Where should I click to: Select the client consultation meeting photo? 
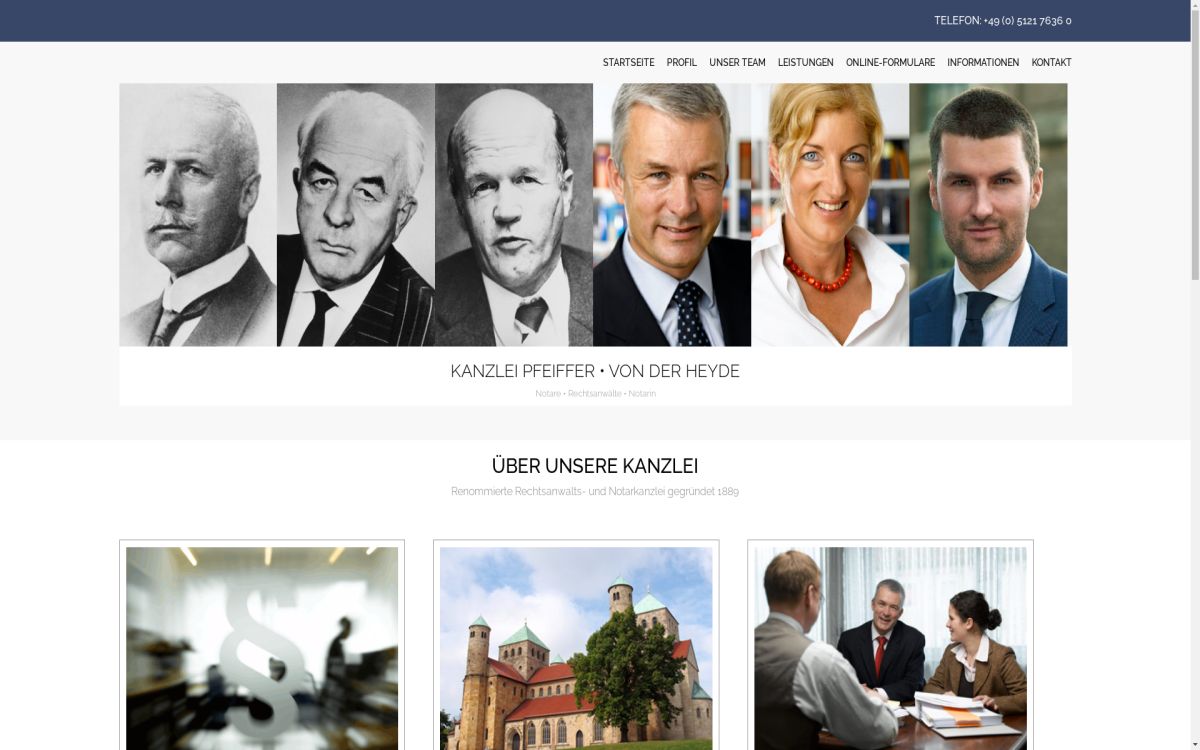click(x=890, y=648)
